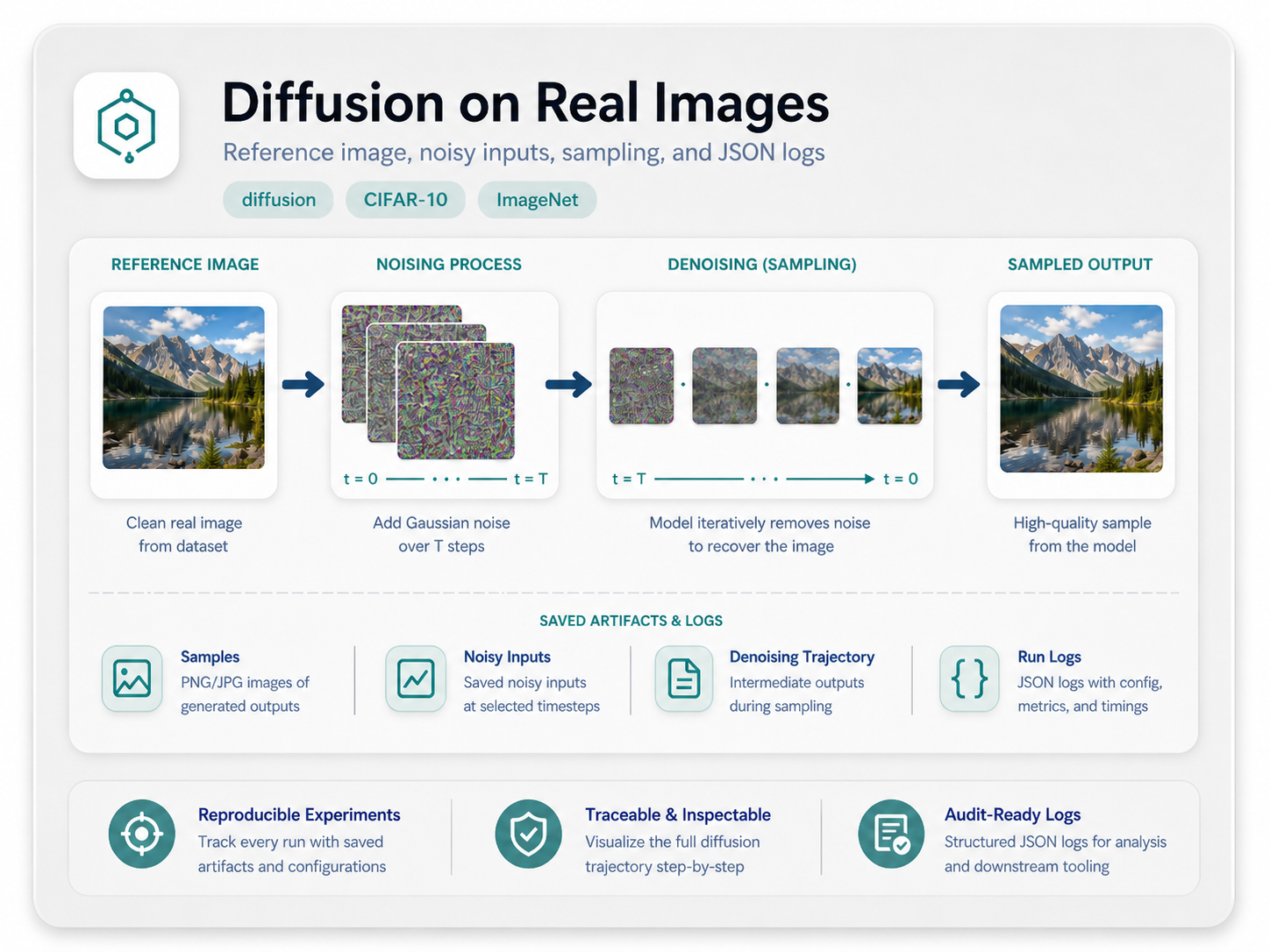Open the stacked noisy inputs thumbnail
Viewport: 1270px width, 952px height.
428,382
